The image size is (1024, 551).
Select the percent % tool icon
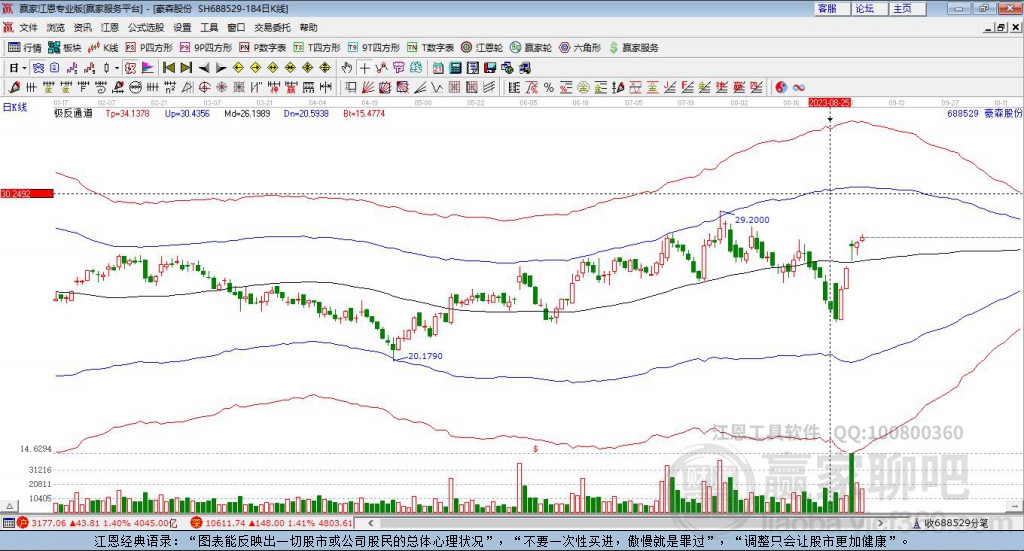549,87
